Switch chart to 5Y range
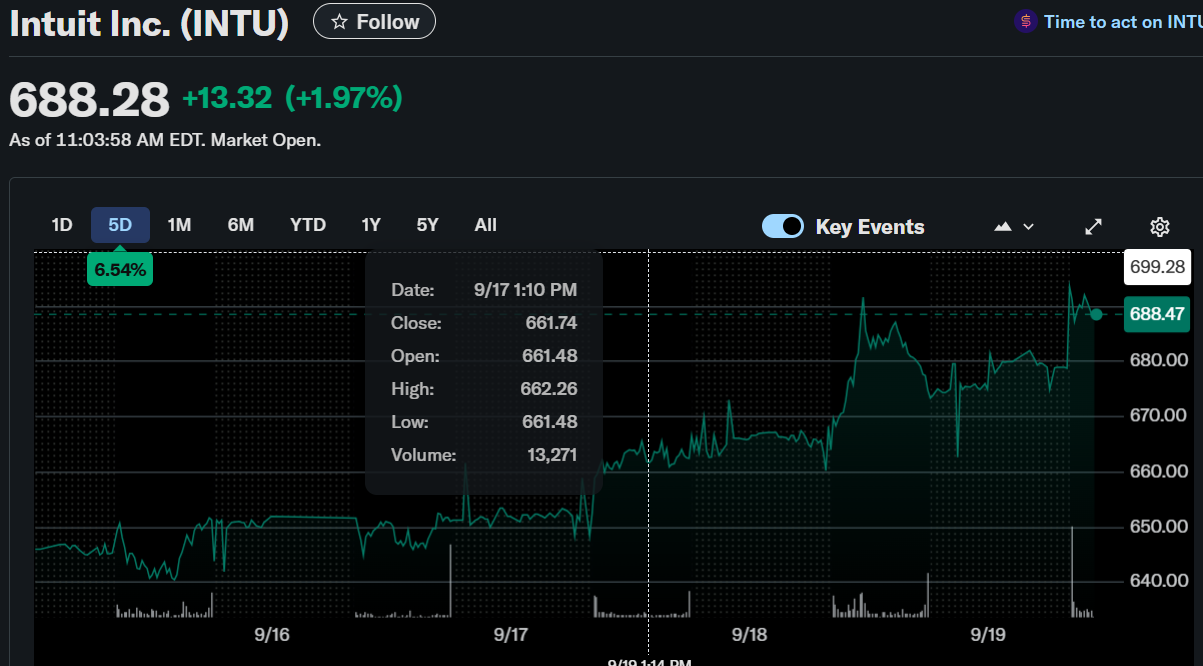The width and height of the screenshot is (1203, 666). (x=428, y=225)
